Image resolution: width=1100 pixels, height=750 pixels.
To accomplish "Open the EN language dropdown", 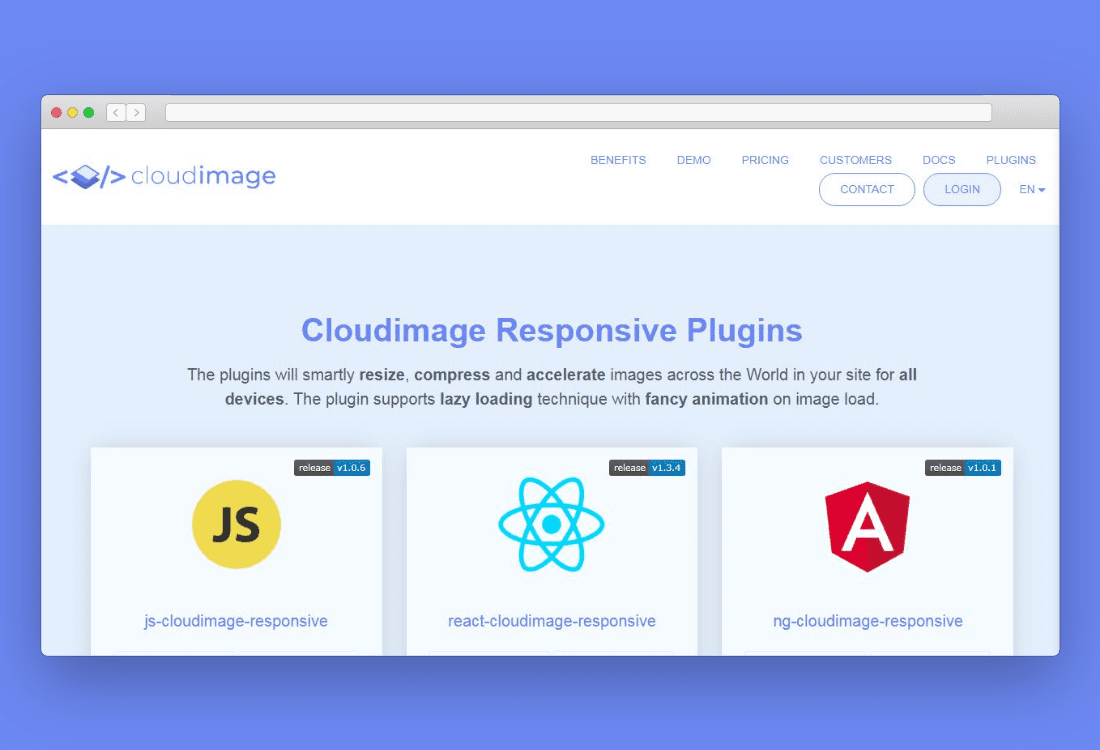I will coord(1031,189).
